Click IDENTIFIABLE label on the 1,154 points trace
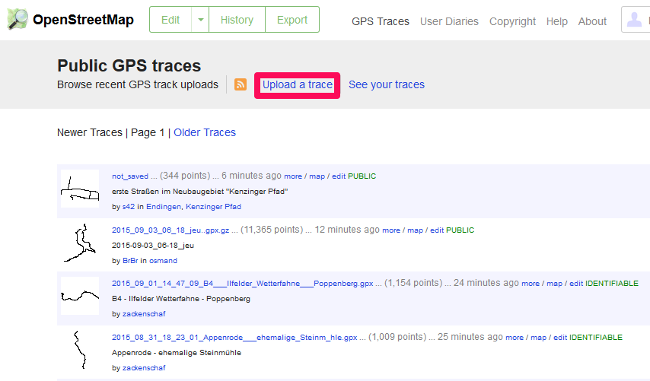This screenshot has width=650, height=381. 612,284
